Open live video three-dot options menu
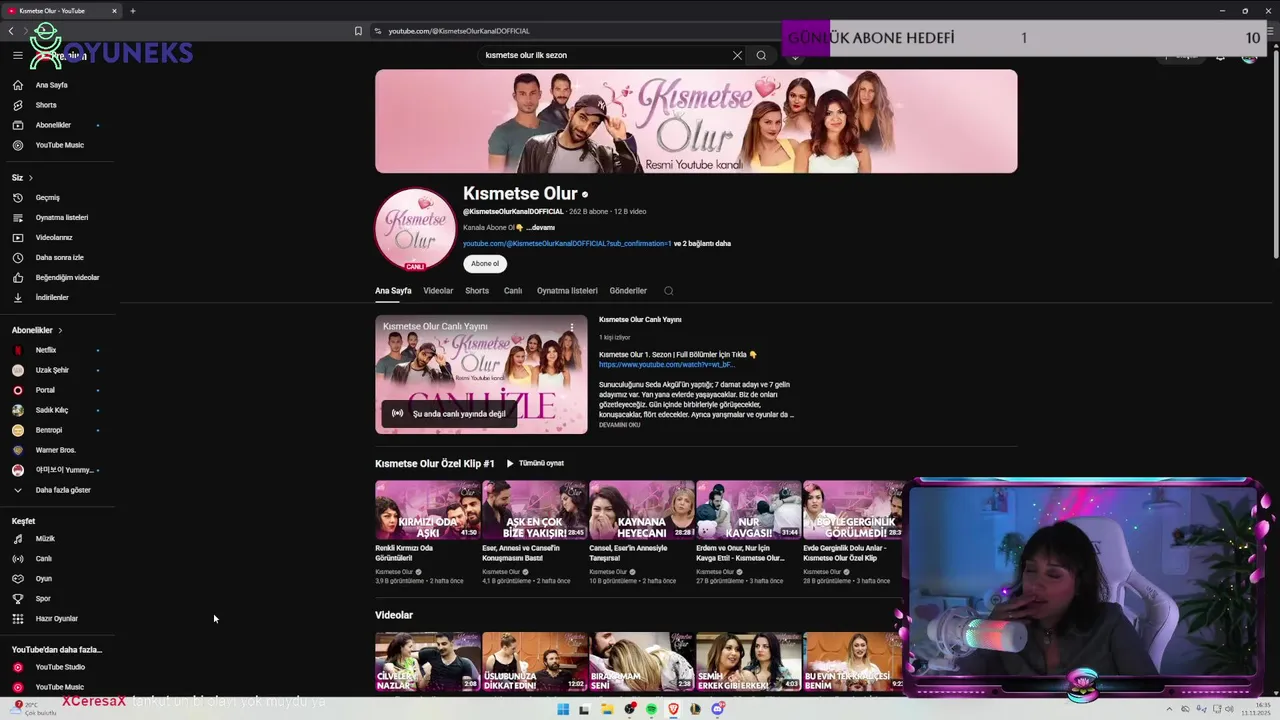The image size is (1280, 720). [x=572, y=327]
